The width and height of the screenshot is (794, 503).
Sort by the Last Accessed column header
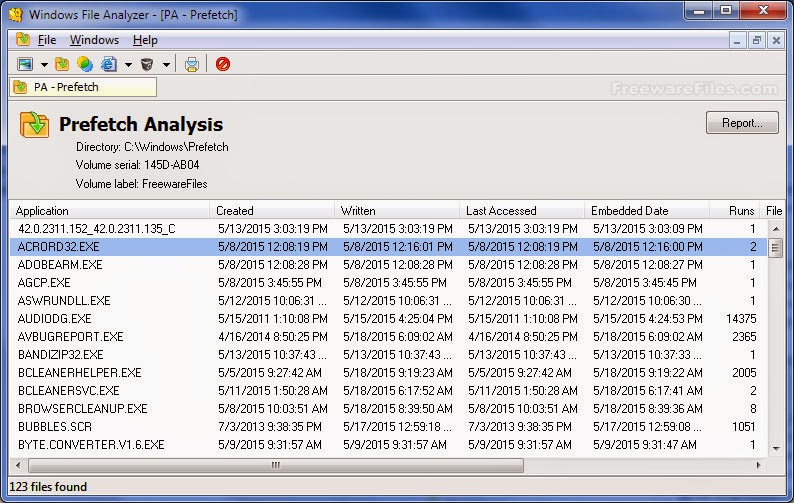coord(522,211)
